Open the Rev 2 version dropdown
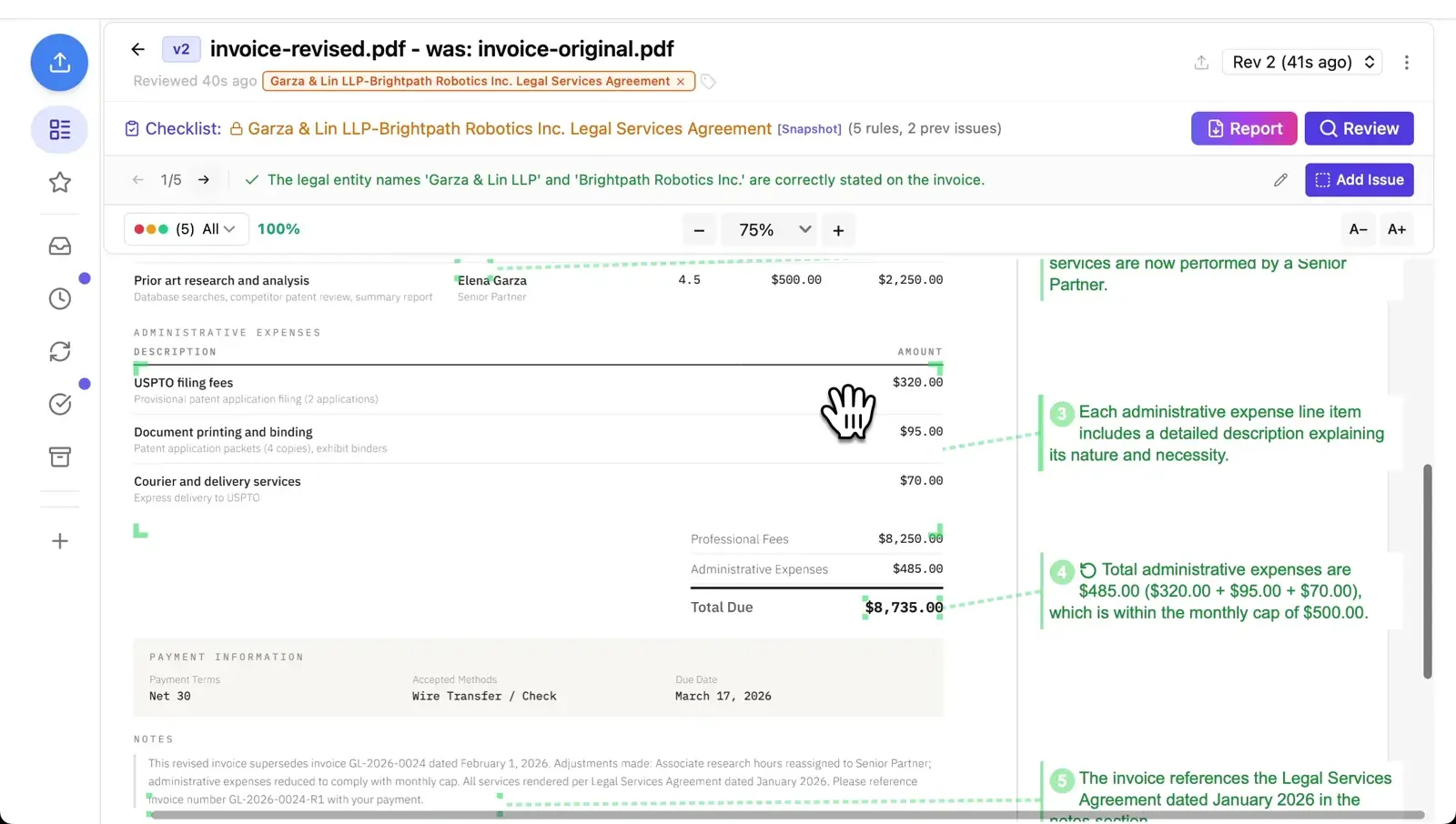This screenshot has height=824, width=1456. [x=1300, y=62]
